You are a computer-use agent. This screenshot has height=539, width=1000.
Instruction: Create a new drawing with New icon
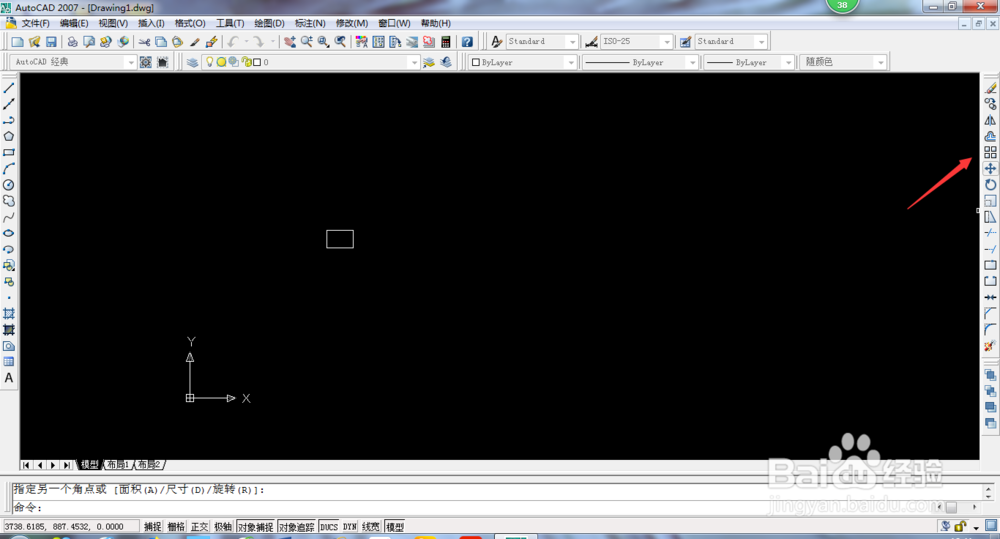tap(17, 42)
